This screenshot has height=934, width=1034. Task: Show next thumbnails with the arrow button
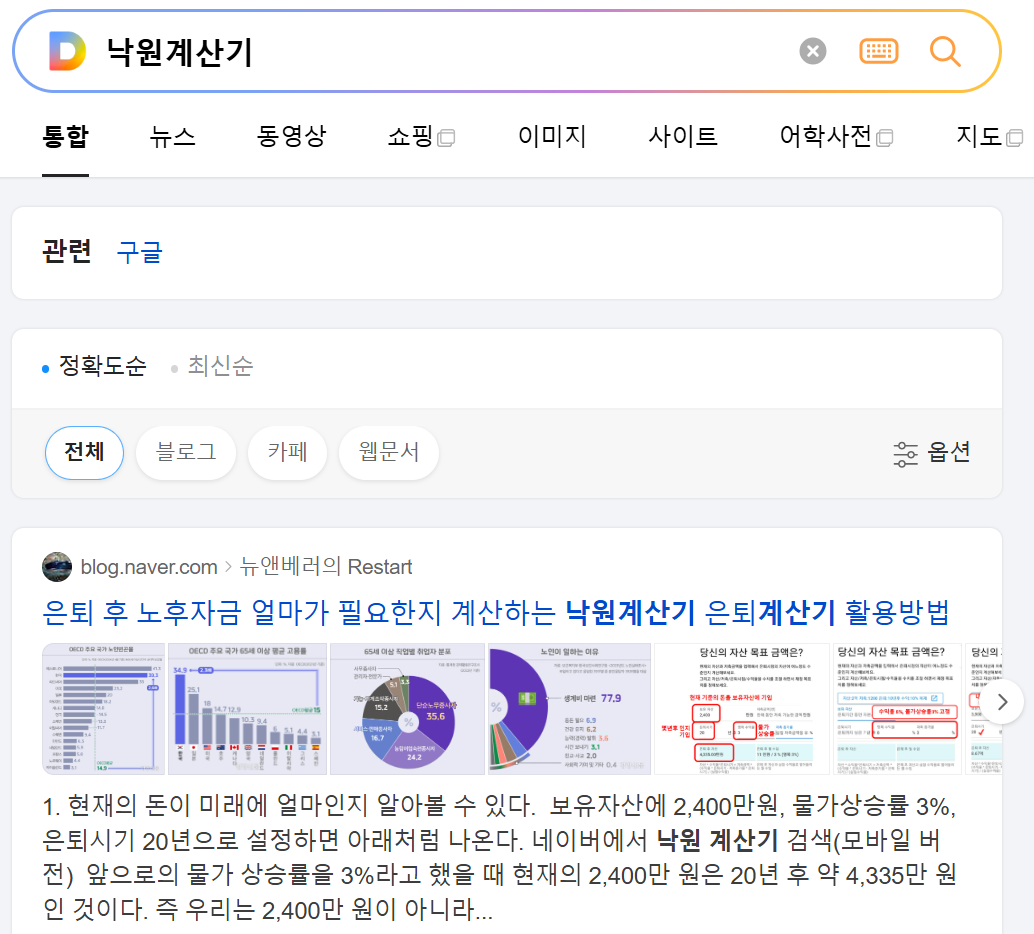1002,702
